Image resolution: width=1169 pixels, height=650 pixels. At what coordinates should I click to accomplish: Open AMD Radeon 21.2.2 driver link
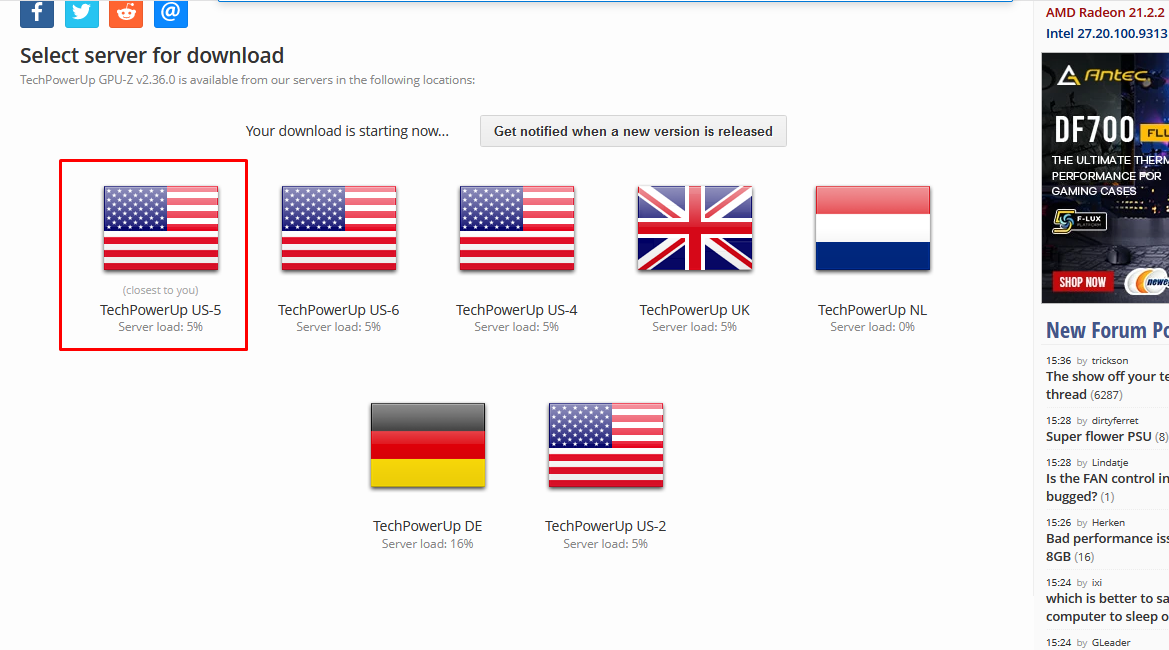point(1106,13)
